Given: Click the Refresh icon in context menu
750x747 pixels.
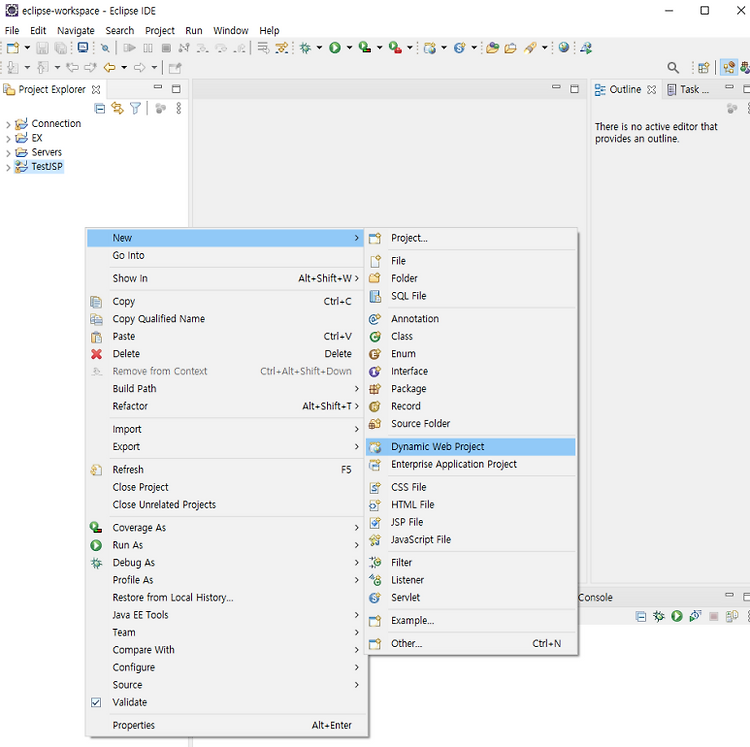Looking at the screenshot, I should tap(96, 470).
